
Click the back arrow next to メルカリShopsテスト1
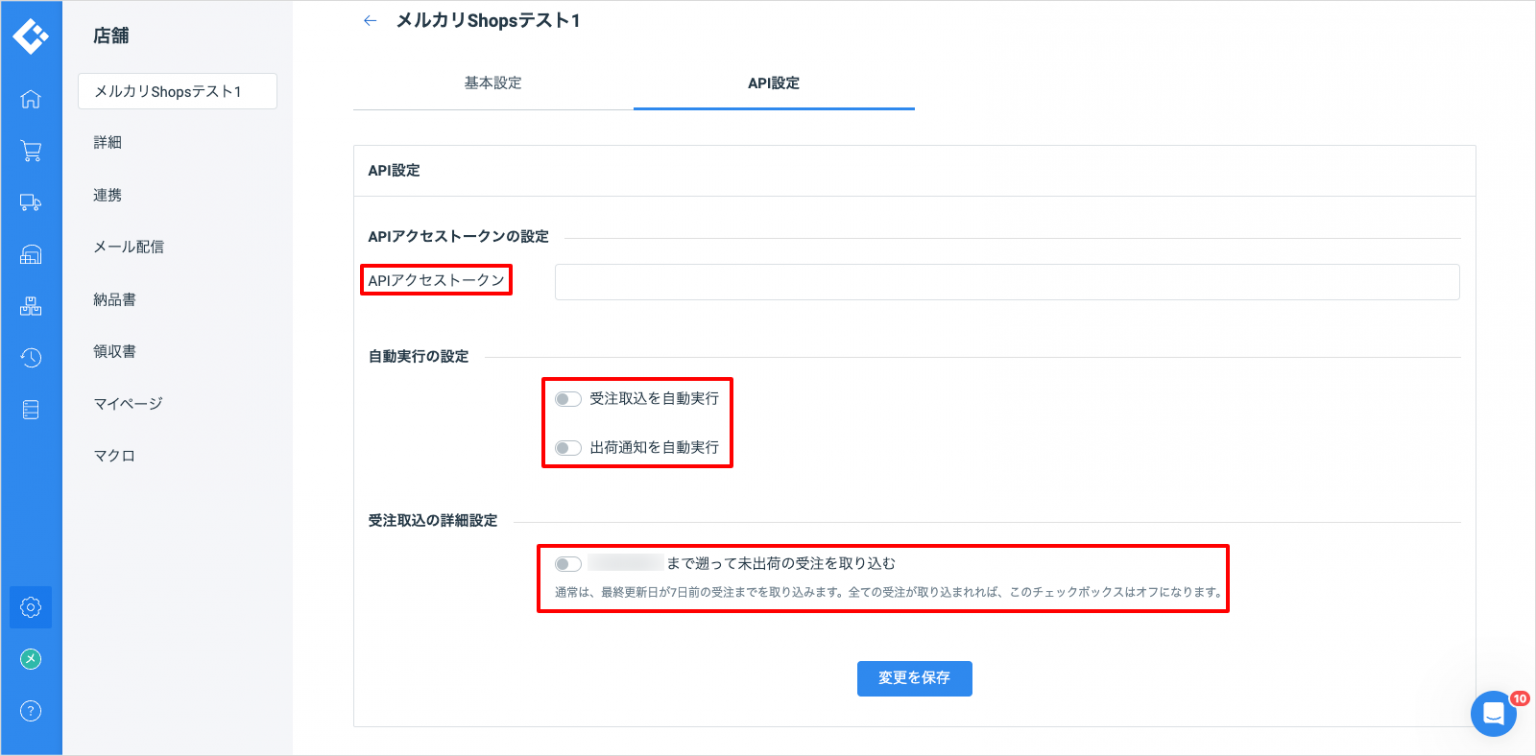(370, 20)
